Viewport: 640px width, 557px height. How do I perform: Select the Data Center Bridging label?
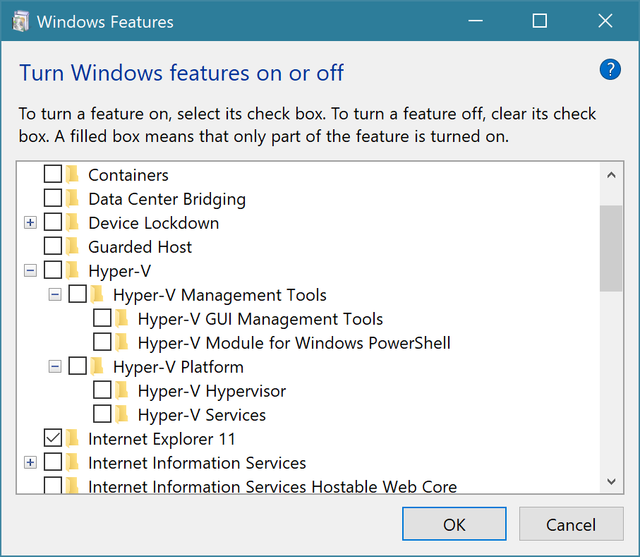[167, 199]
